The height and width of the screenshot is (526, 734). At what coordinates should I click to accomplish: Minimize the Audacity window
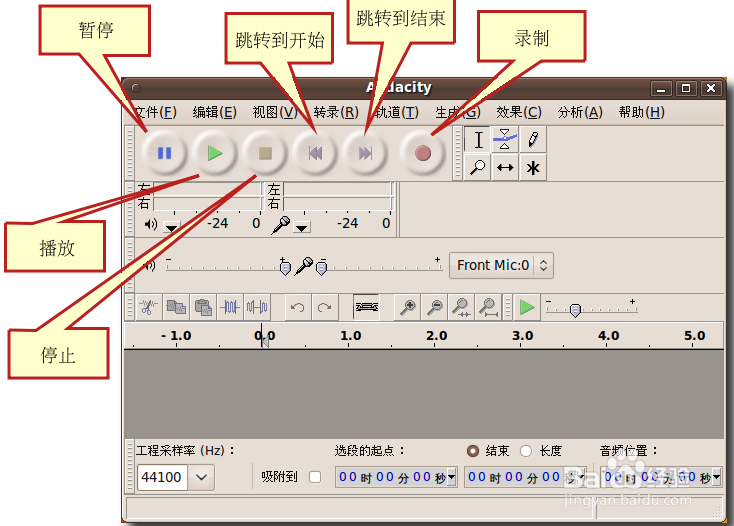click(x=661, y=88)
